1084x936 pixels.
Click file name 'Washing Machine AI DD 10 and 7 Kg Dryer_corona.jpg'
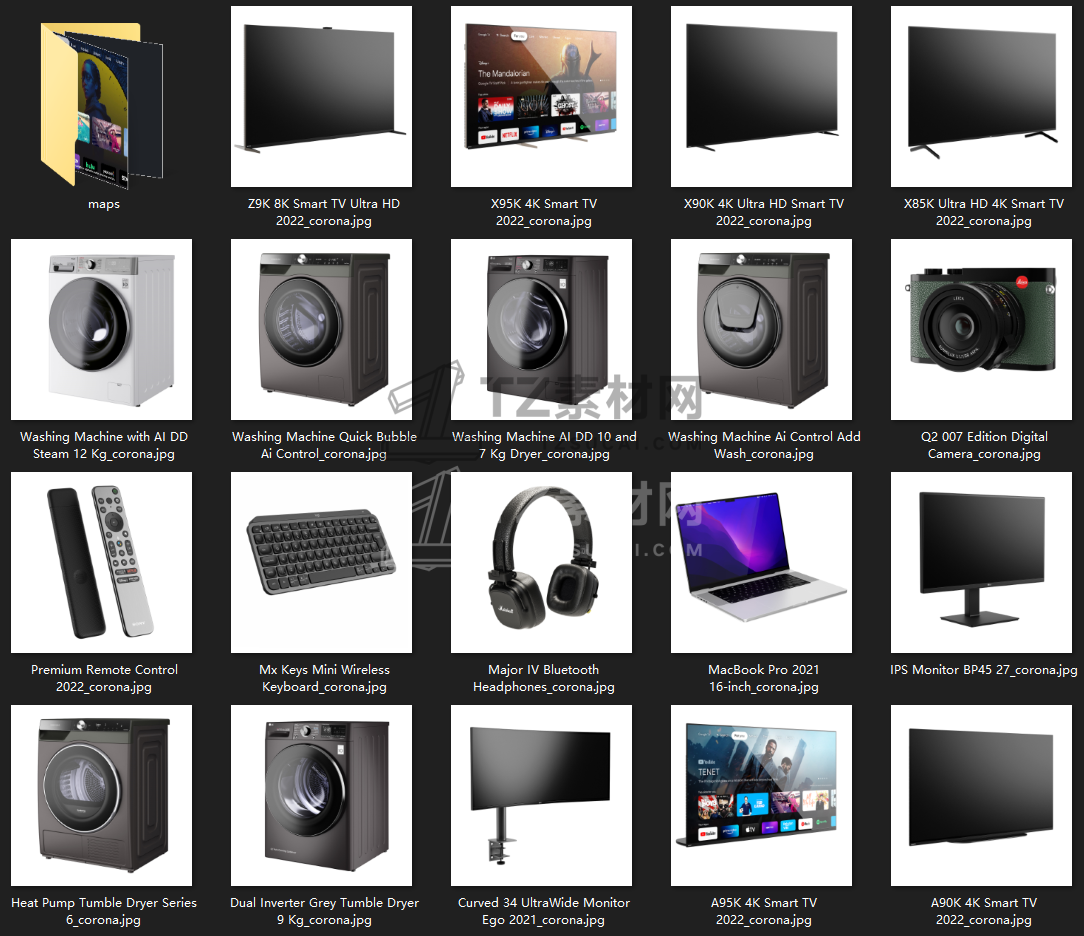tap(543, 445)
